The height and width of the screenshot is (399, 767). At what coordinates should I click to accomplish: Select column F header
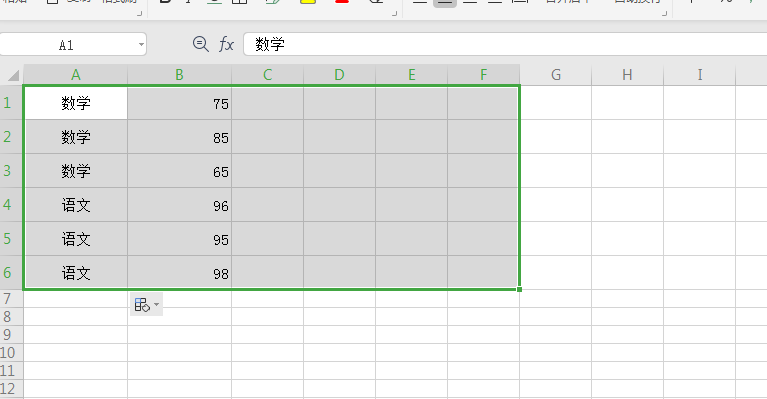pyautogui.click(x=483, y=75)
